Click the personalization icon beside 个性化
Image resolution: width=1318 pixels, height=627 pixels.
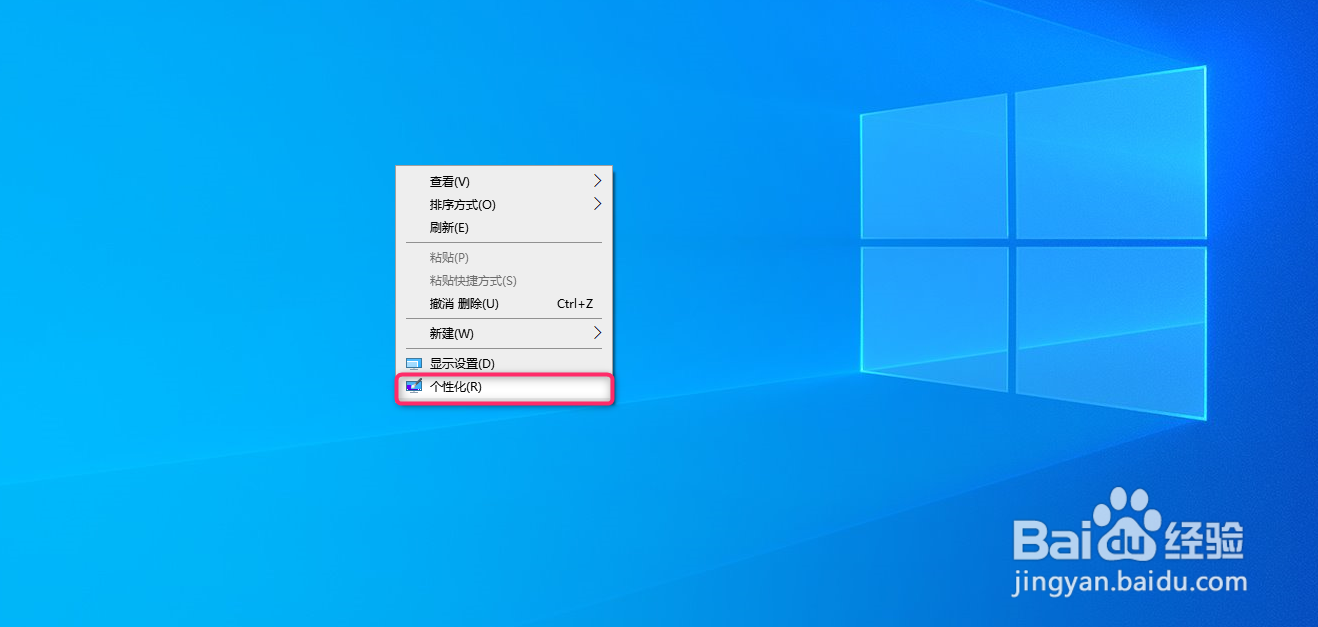414,387
